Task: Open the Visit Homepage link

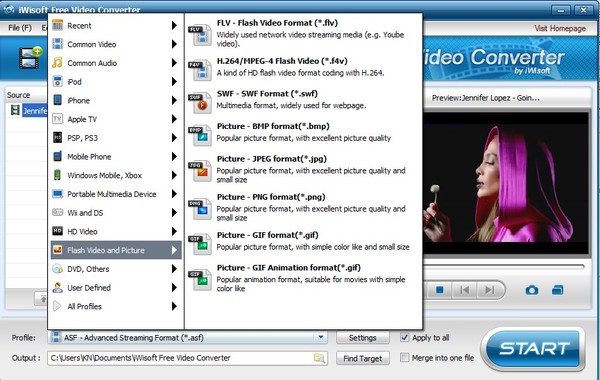Action: coord(560,28)
